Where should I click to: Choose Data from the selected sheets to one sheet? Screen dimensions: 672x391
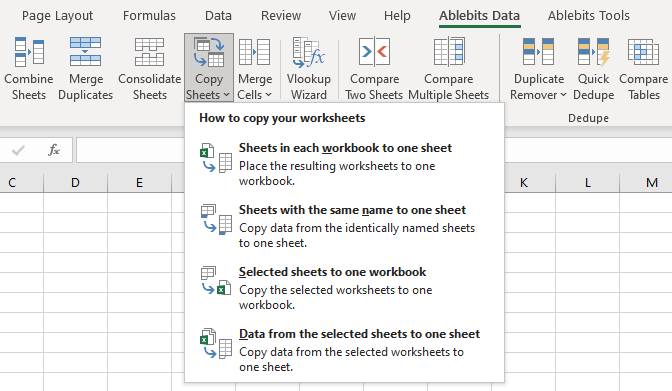pos(344,350)
